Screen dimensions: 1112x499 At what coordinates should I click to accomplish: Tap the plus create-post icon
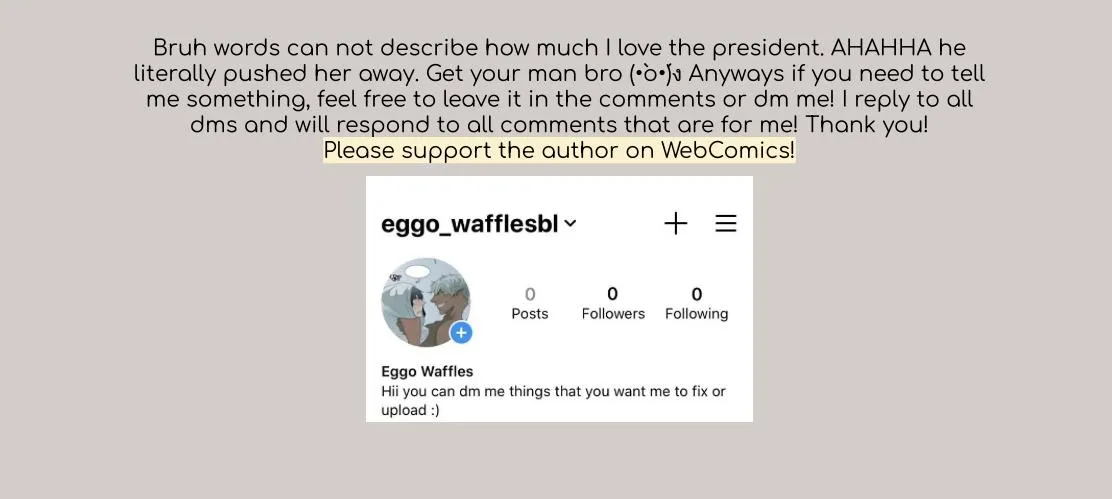pyautogui.click(x=676, y=224)
